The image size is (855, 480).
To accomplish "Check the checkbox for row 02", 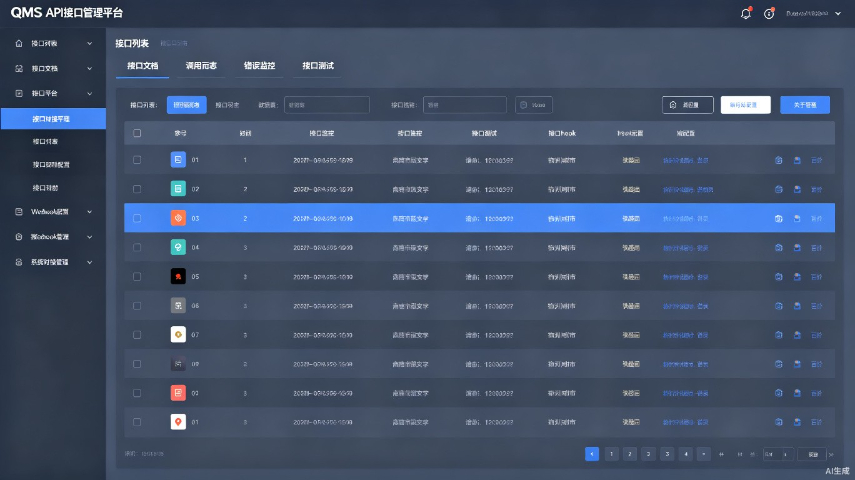I will click(x=137, y=189).
